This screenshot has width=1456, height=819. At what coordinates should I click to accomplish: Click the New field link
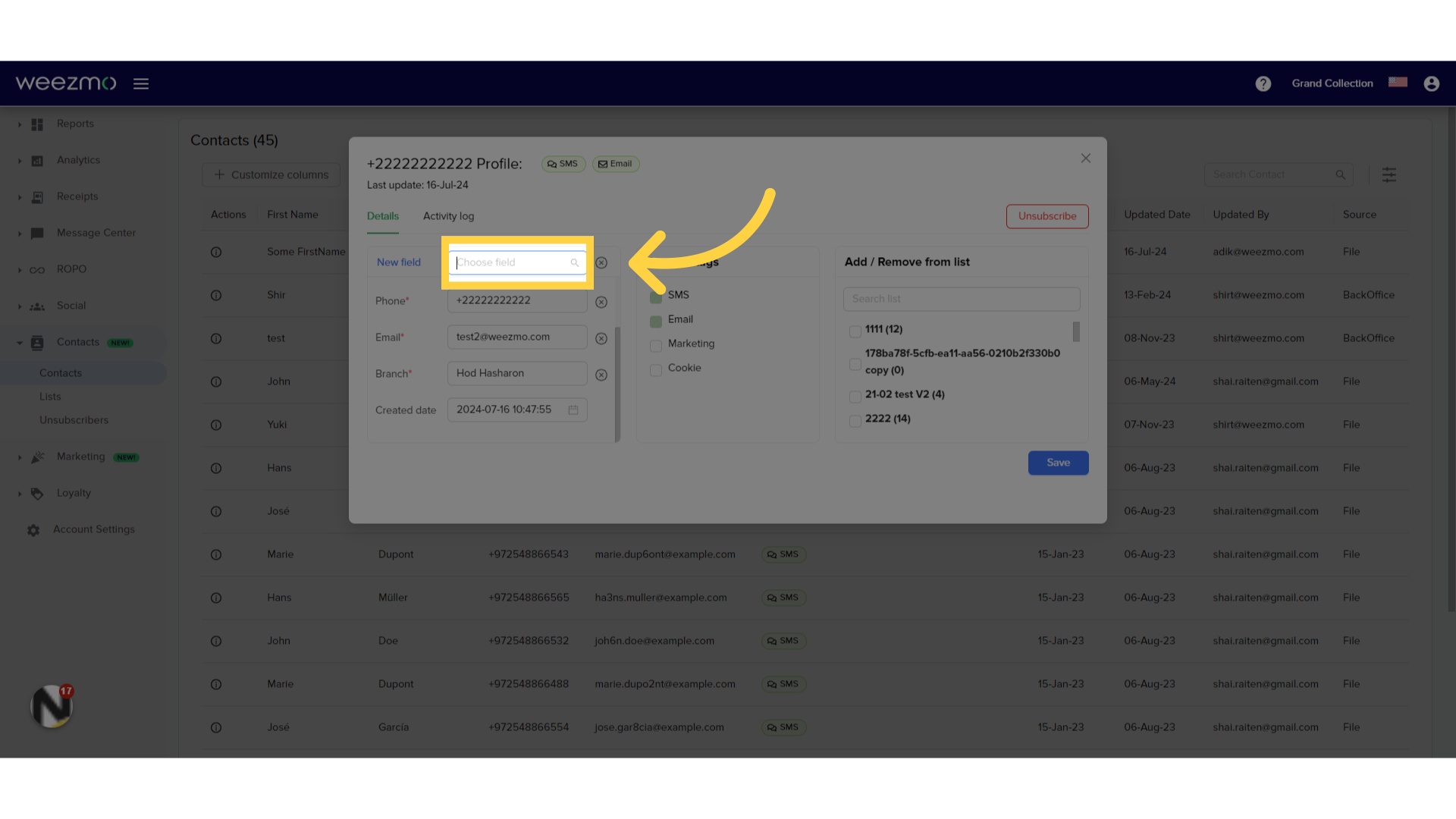point(399,262)
